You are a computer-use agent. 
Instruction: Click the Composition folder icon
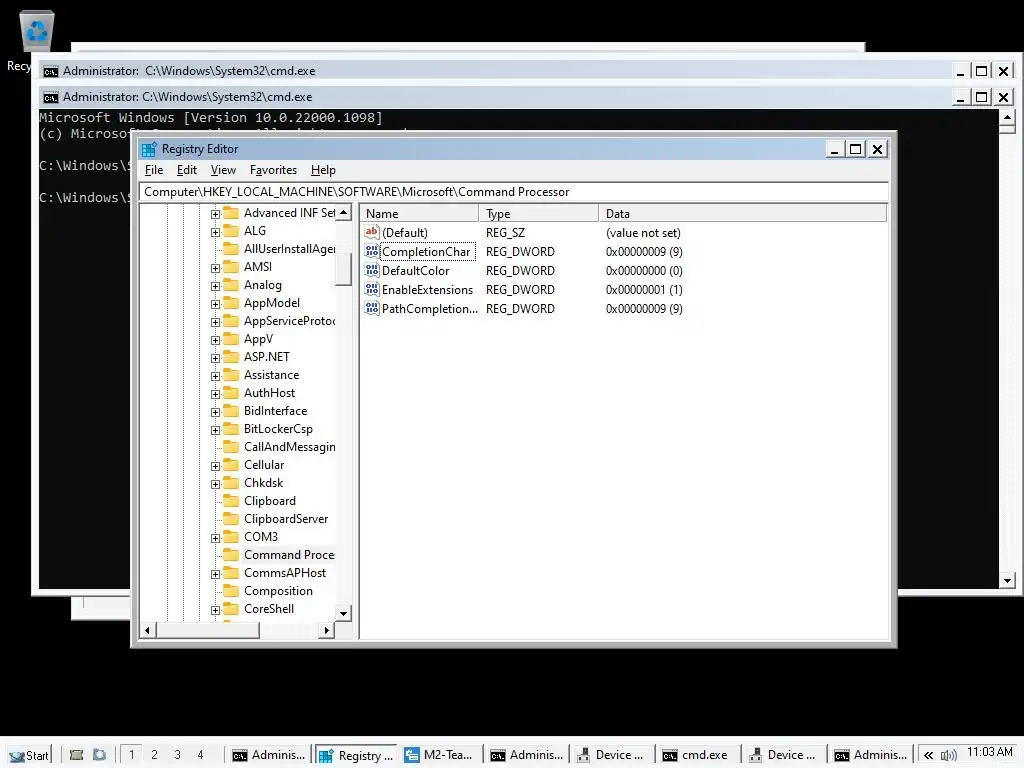pyautogui.click(x=231, y=590)
